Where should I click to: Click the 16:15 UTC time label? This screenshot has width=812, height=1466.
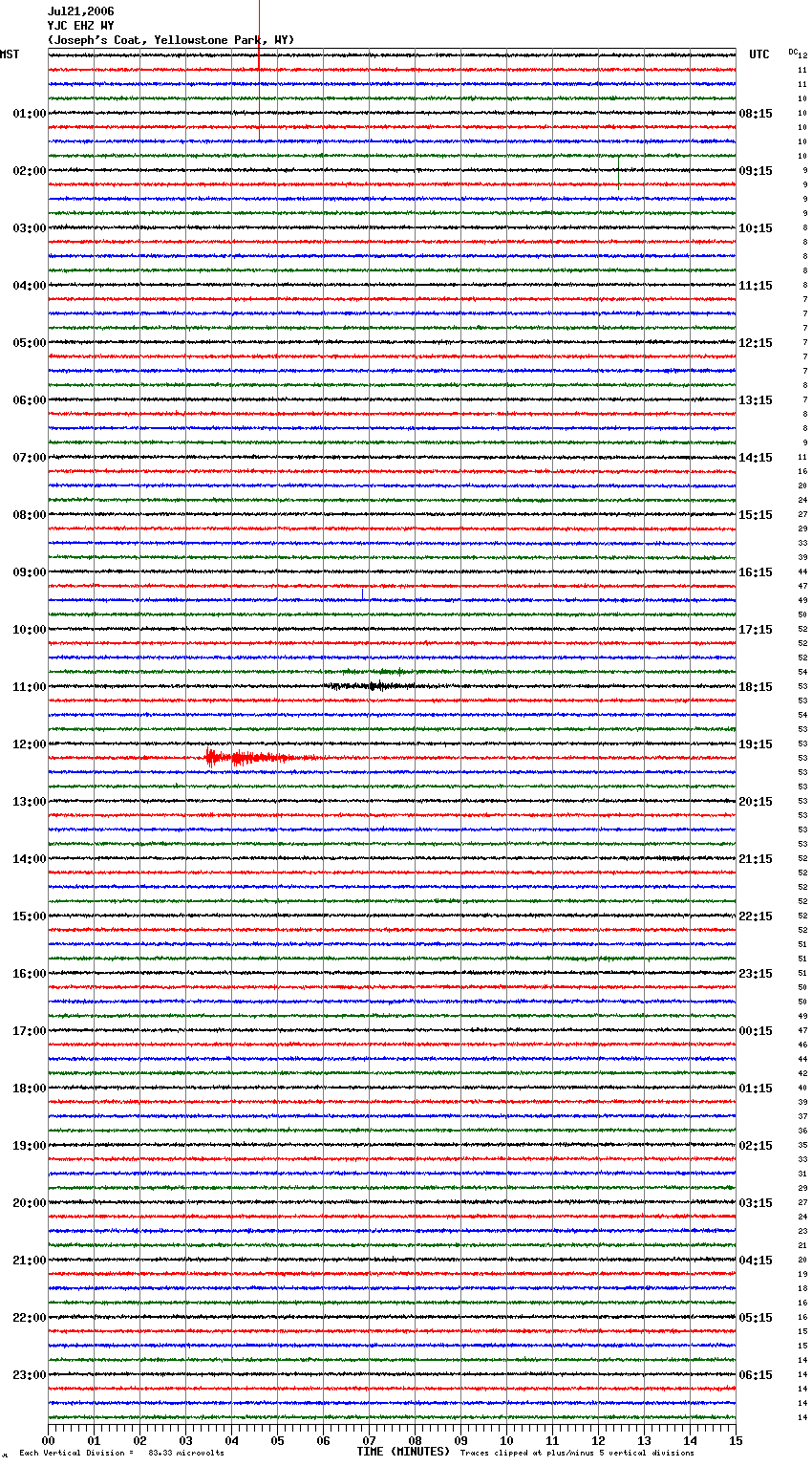tap(756, 572)
